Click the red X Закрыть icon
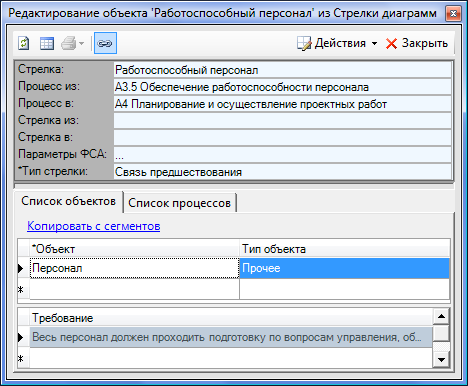The height and width of the screenshot is (386, 468). (x=391, y=44)
